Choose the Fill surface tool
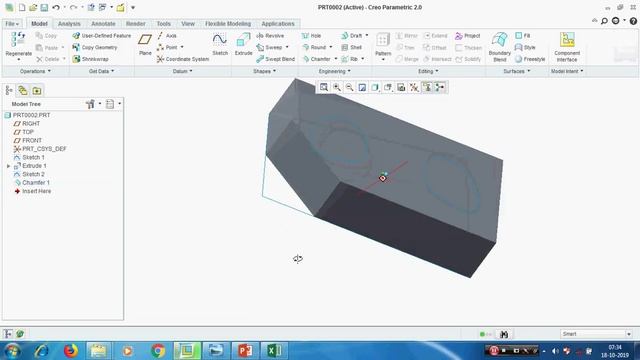 click(522, 36)
